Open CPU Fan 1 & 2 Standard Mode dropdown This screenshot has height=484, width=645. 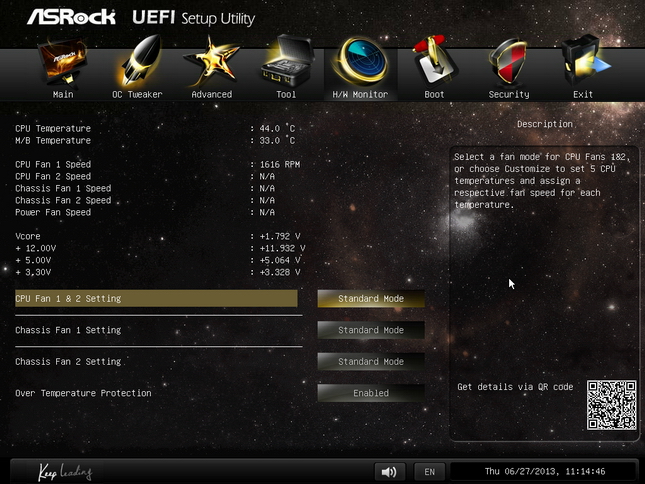pos(371,299)
